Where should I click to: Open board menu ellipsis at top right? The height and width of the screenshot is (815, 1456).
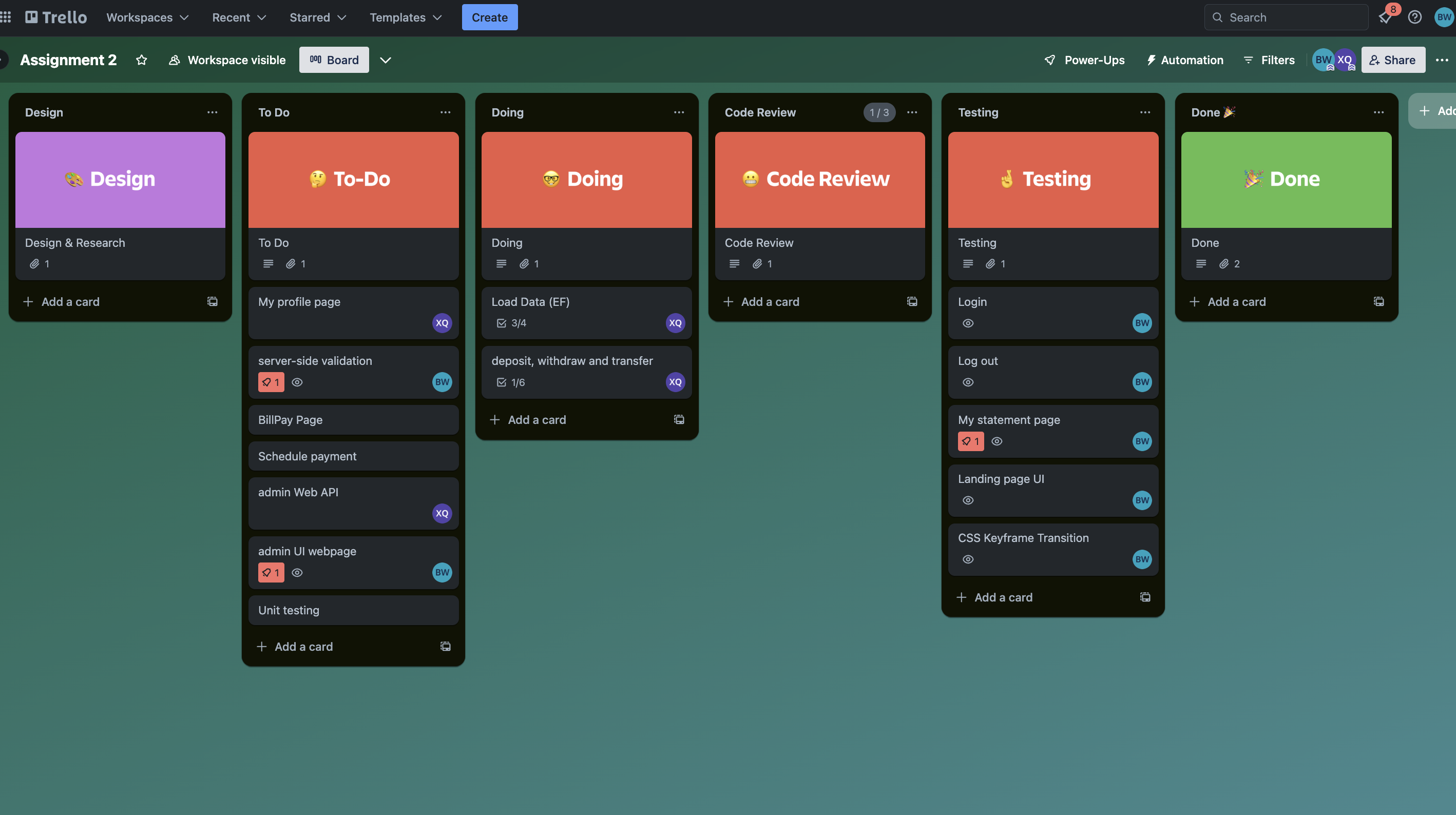(1442, 60)
